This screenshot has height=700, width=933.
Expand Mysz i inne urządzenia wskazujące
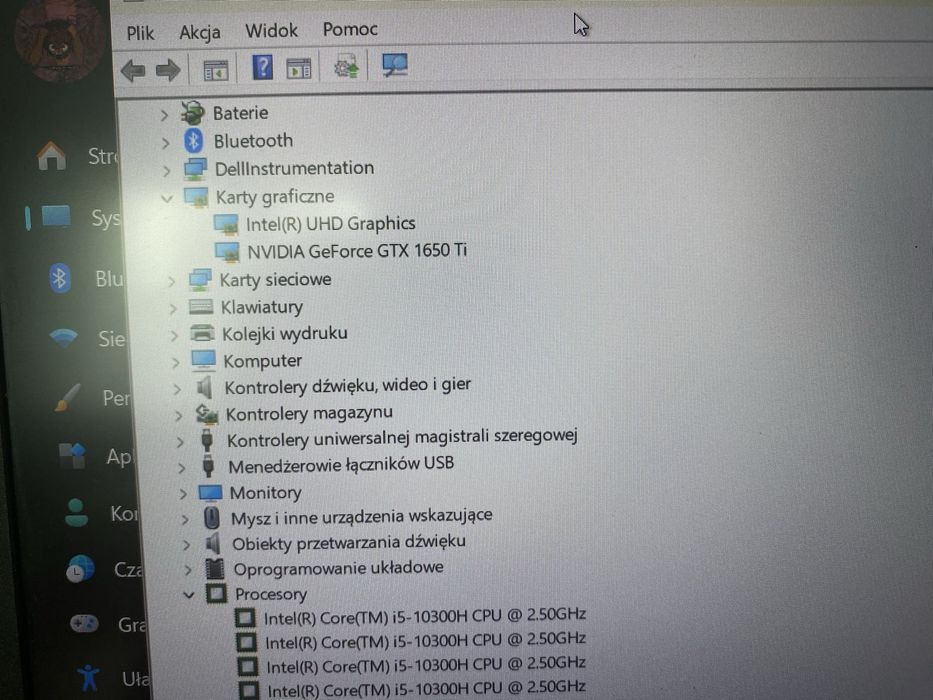185,520
